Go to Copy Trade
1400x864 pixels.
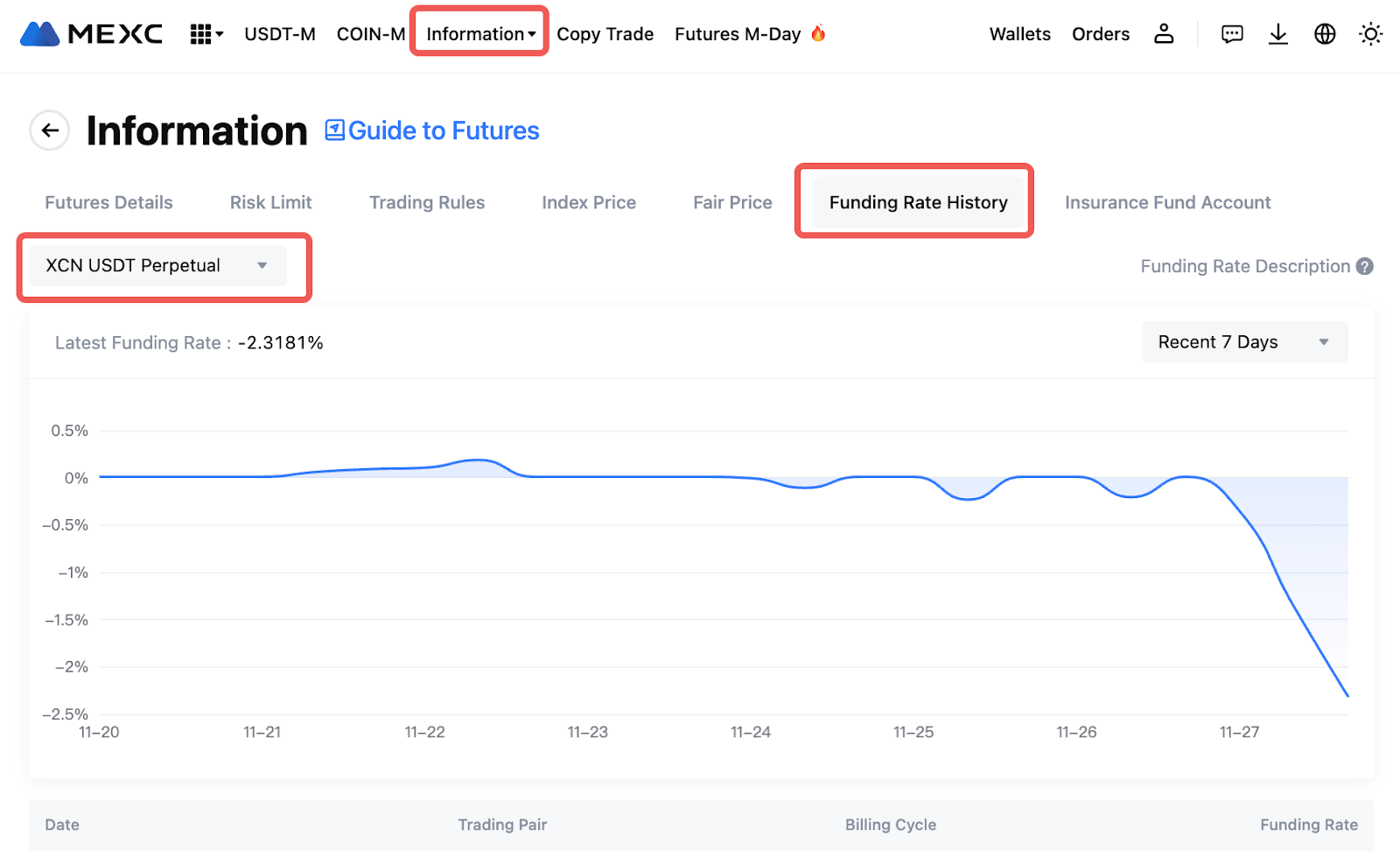(605, 34)
